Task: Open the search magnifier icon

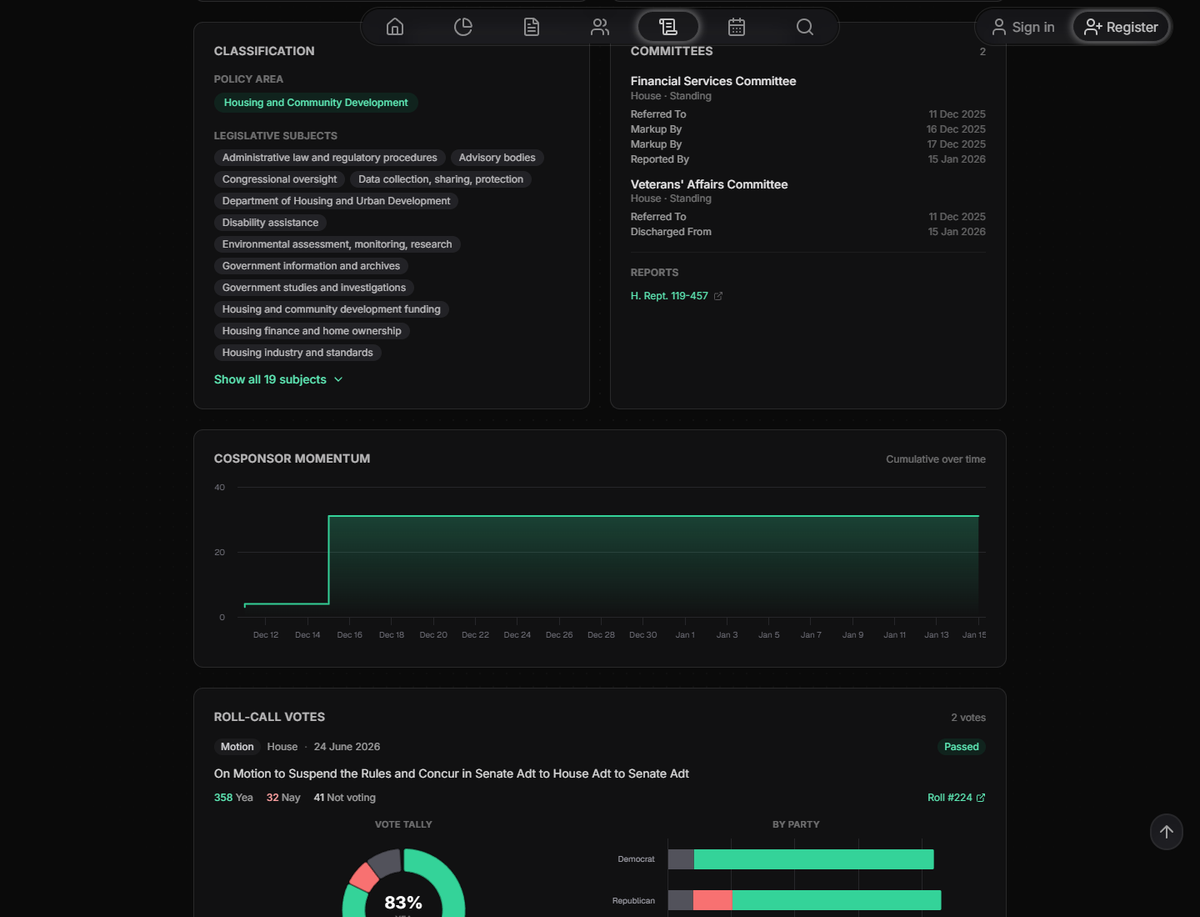Action: 805,27
